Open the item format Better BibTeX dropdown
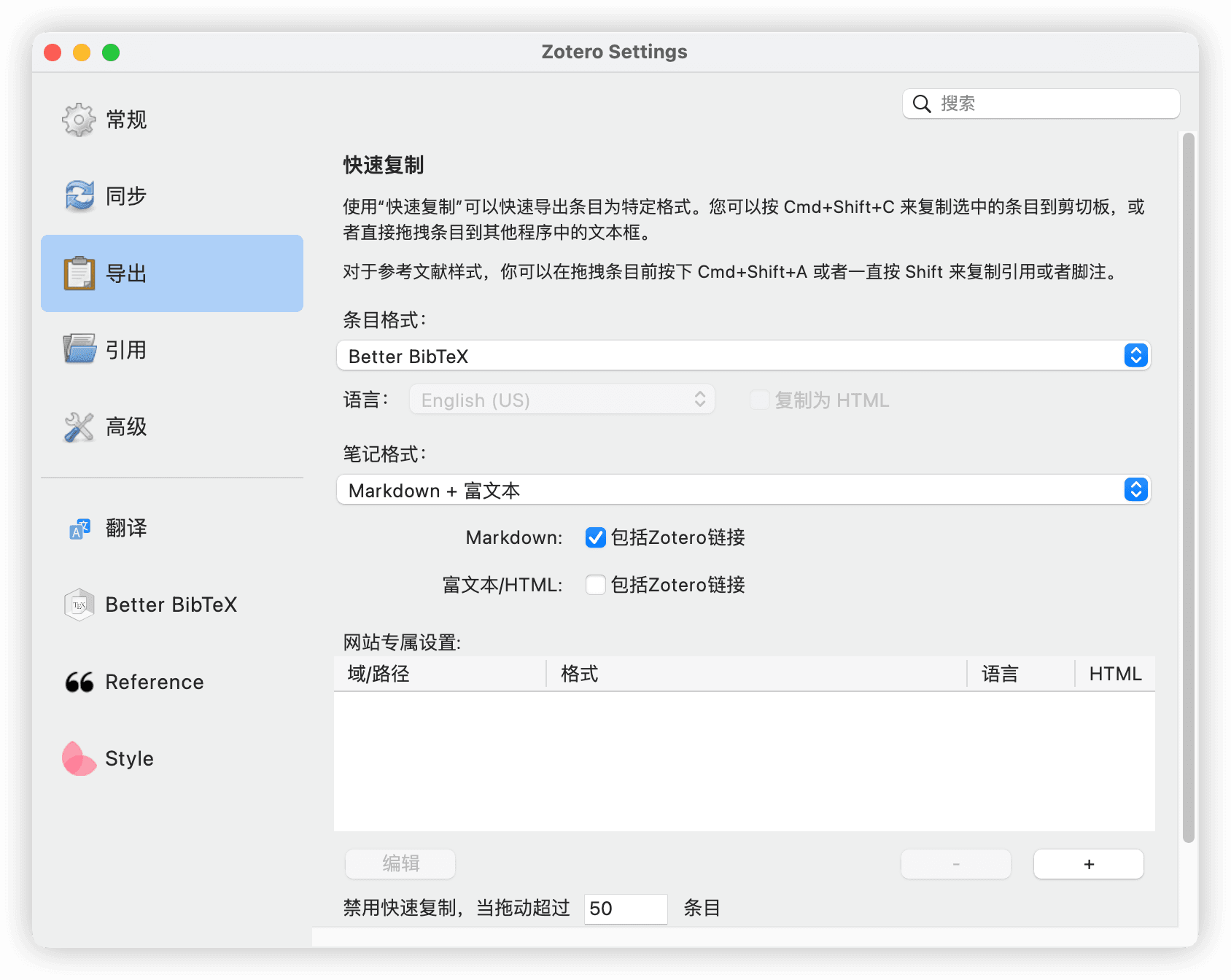 (742, 356)
